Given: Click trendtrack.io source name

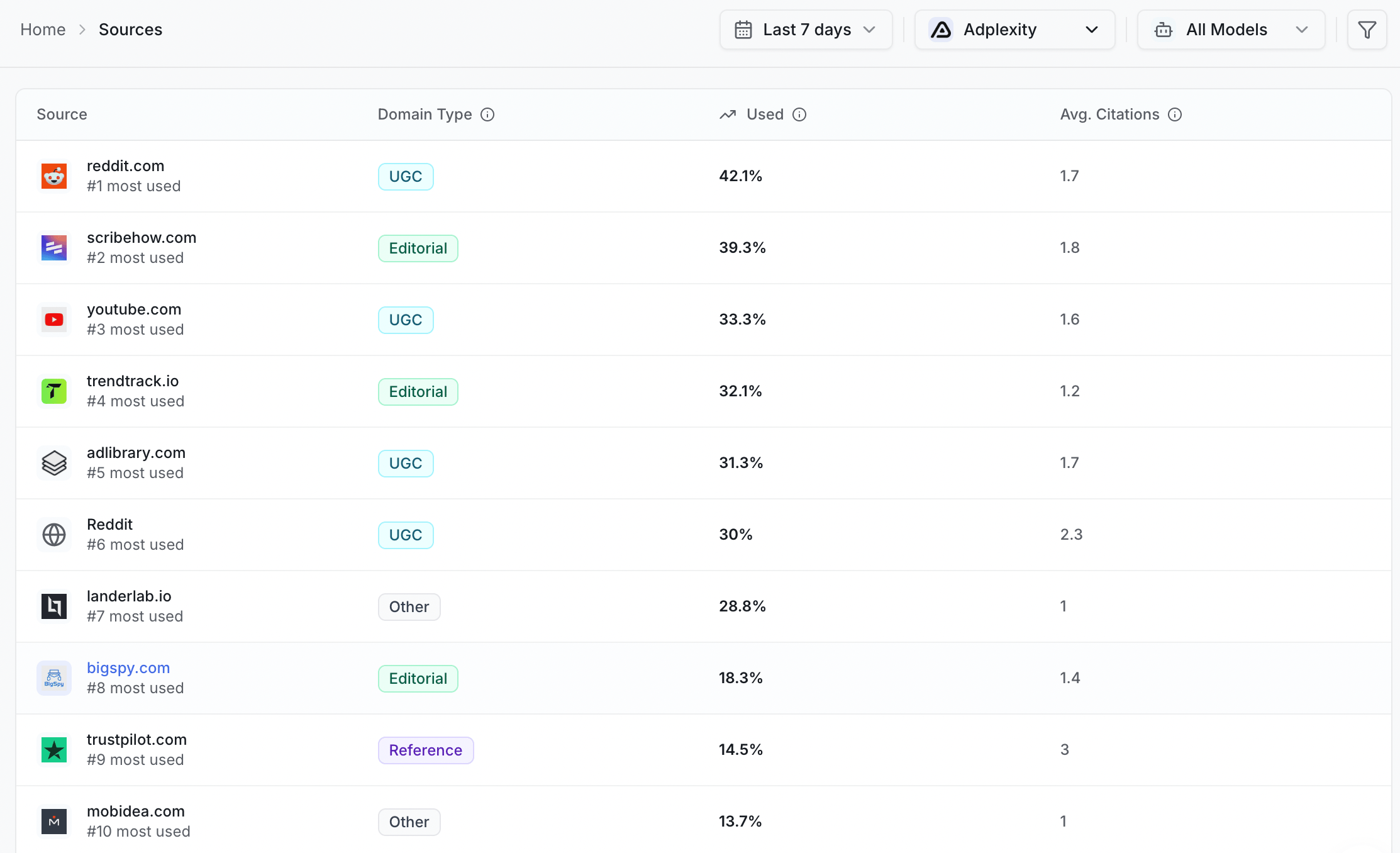Looking at the screenshot, I should point(133,381).
